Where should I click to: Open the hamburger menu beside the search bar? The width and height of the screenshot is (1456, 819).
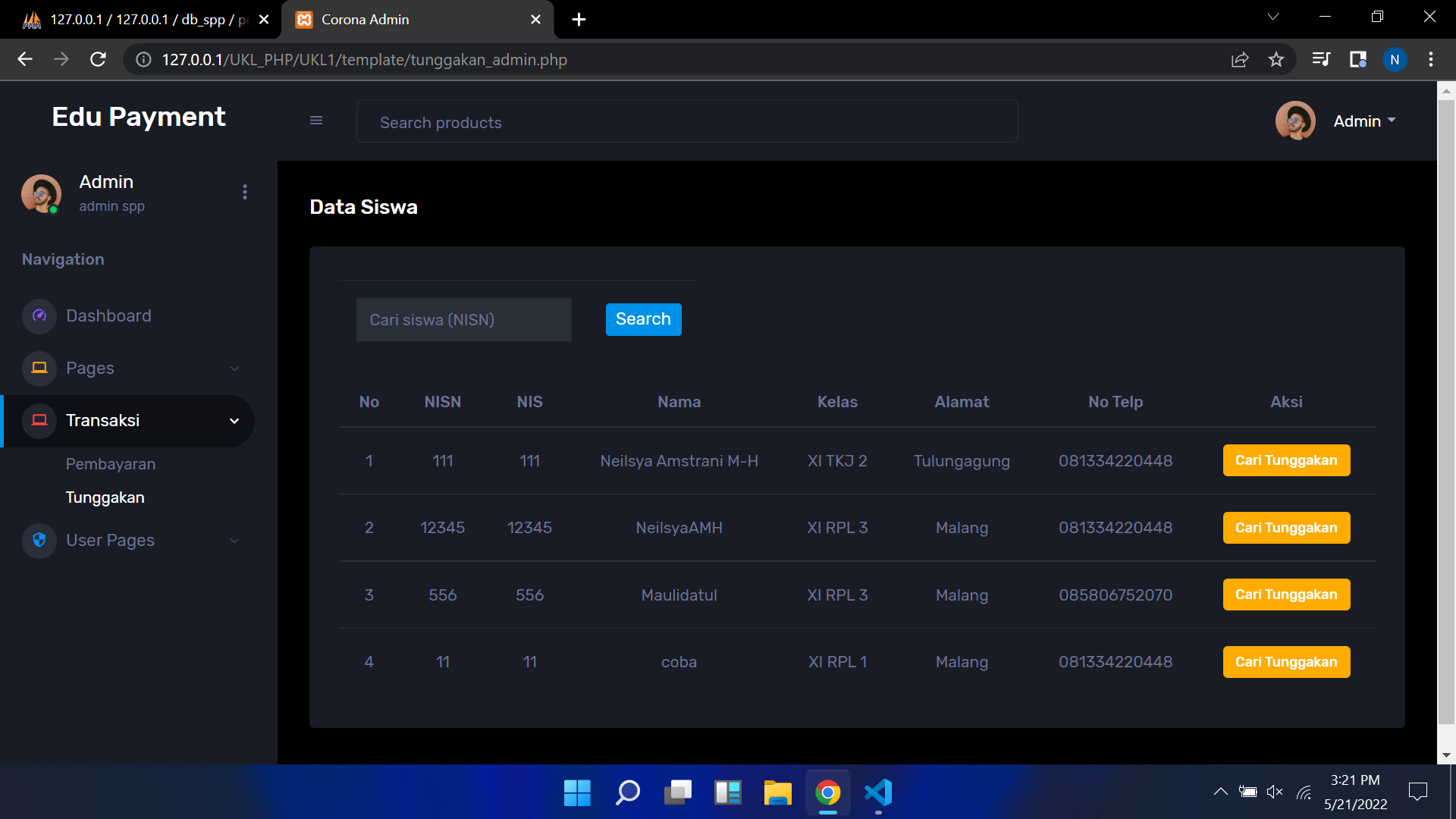(316, 121)
